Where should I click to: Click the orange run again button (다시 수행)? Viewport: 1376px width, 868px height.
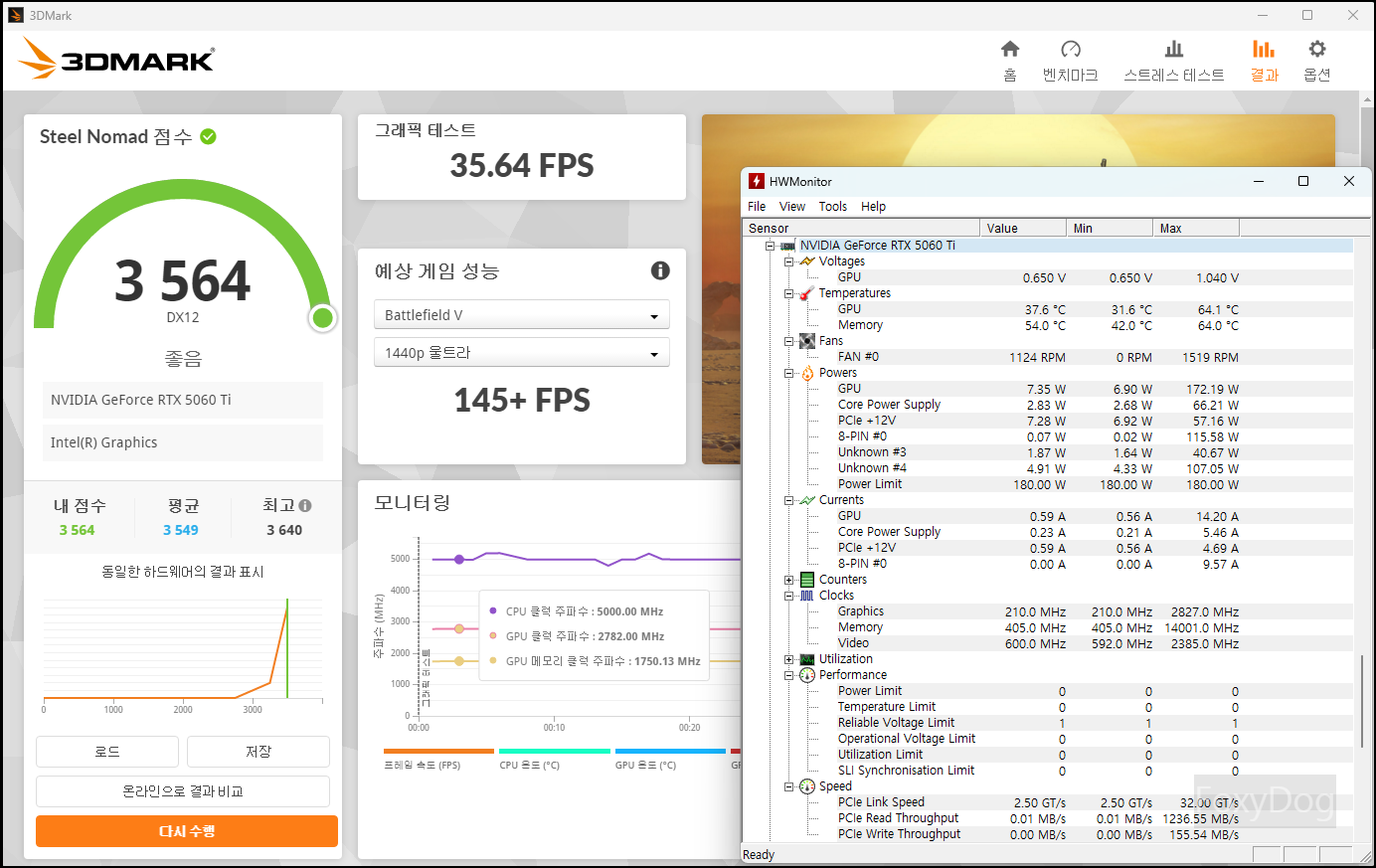pos(187,831)
